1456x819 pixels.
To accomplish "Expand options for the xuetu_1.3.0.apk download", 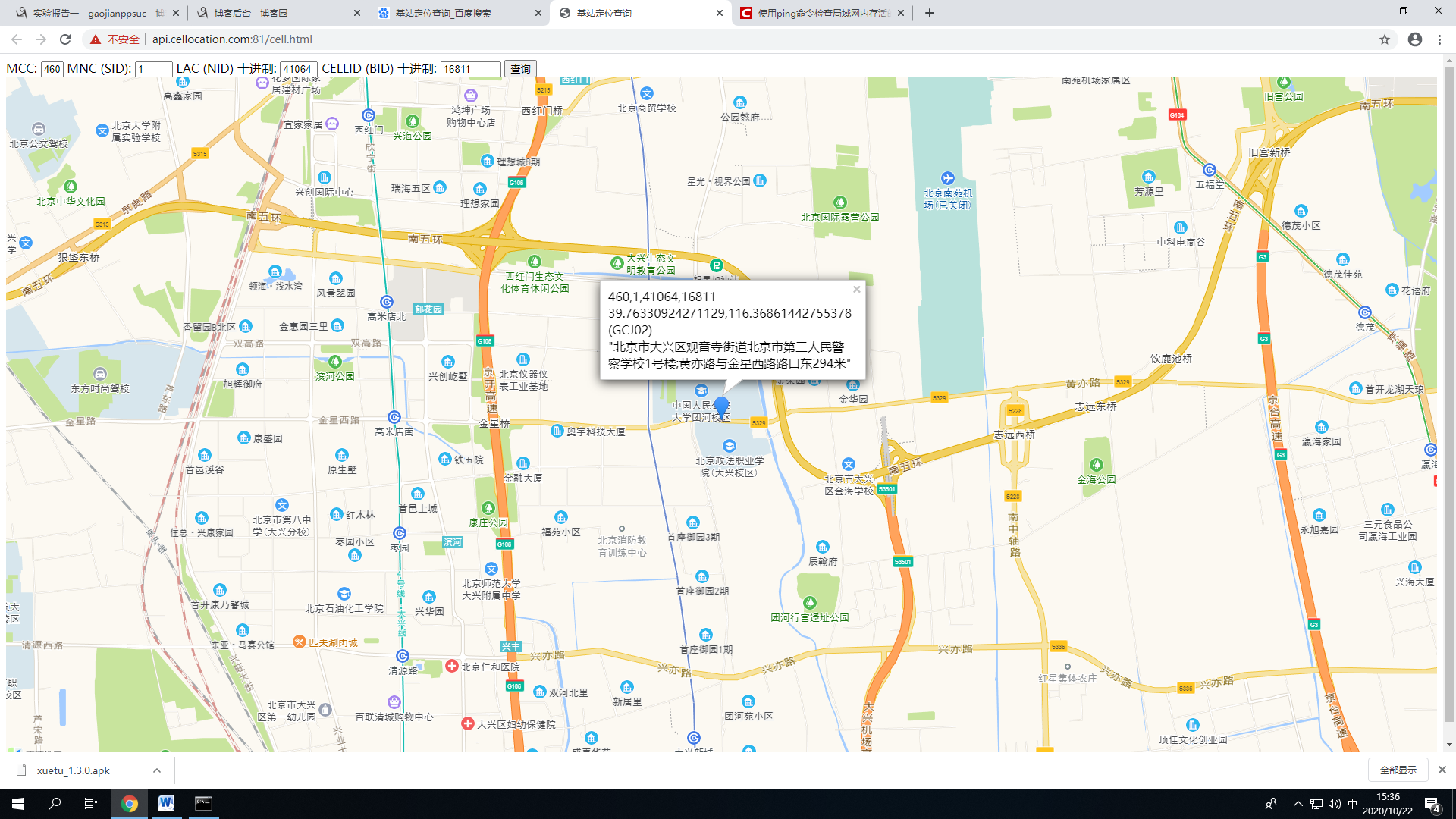I will (157, 770).
